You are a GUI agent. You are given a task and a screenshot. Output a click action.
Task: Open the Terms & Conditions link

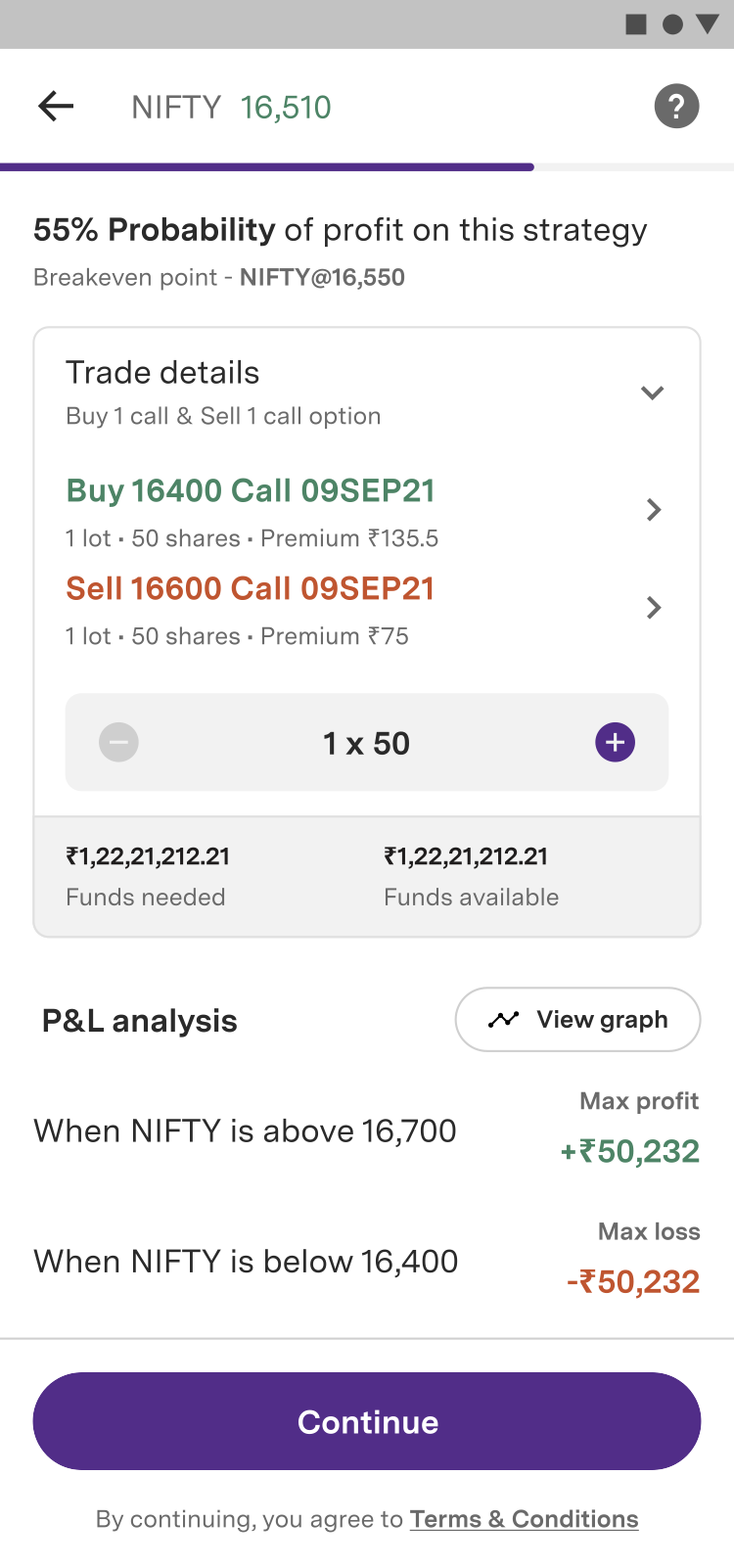click(524, 1519)
